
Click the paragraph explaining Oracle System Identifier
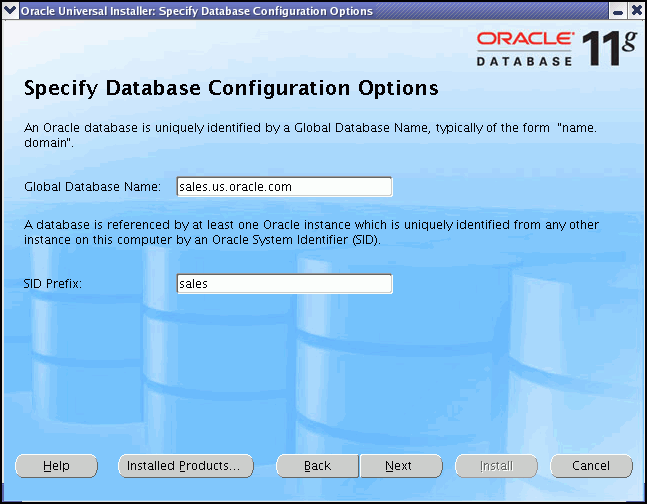click(x=312, y=233)
